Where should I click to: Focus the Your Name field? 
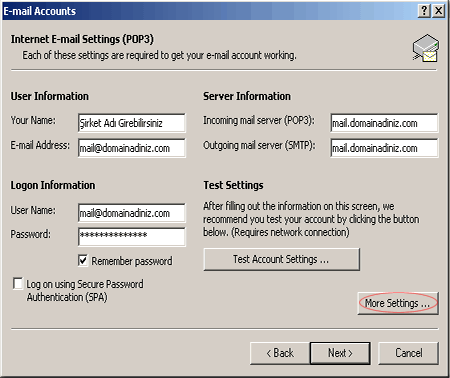[132, 123]
